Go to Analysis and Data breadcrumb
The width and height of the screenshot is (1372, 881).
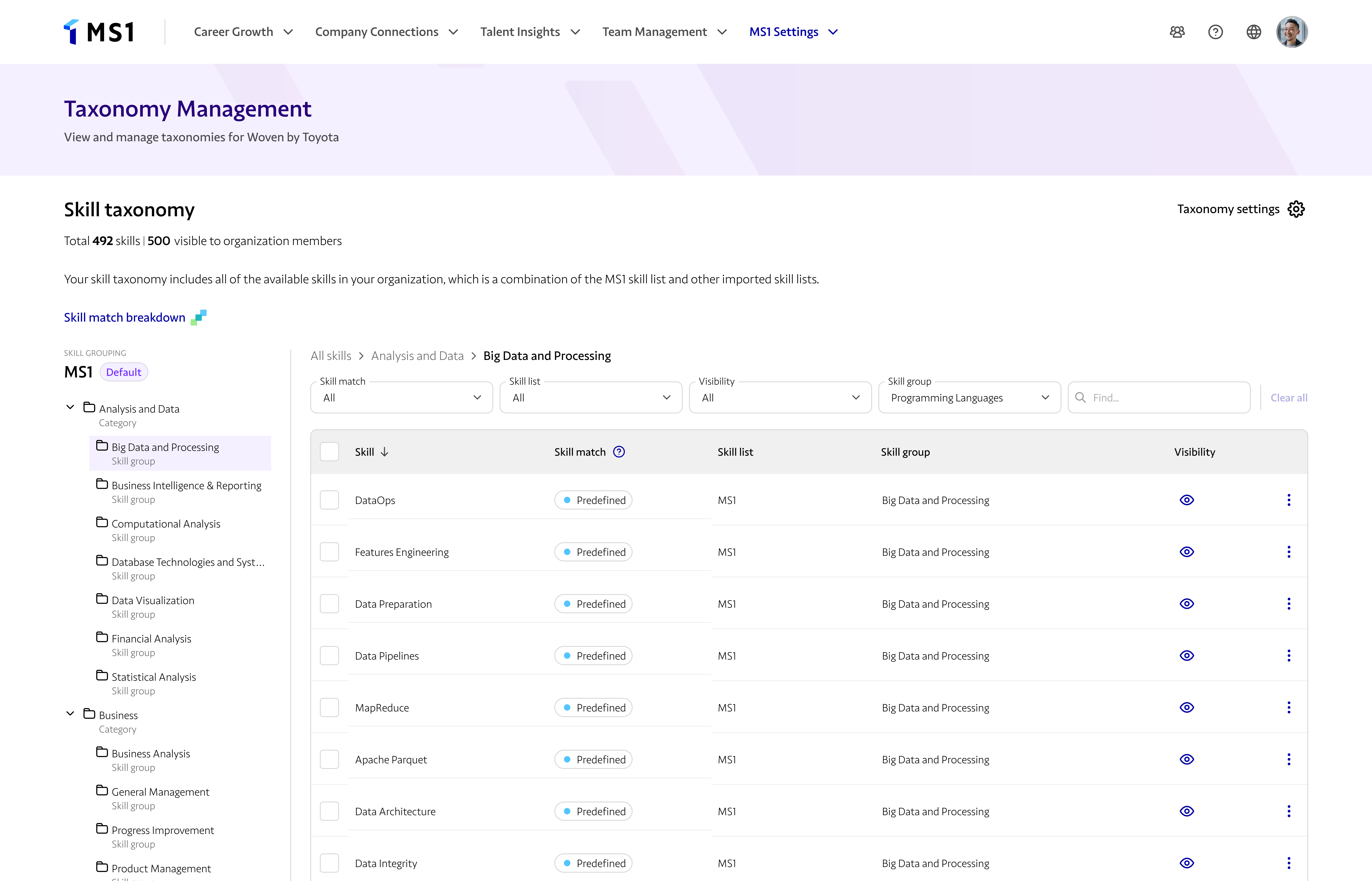tap(417, 356)
